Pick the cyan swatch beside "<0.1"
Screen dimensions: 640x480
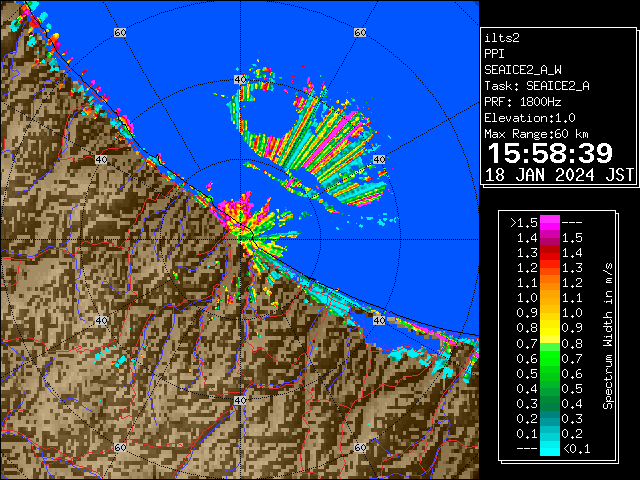click(x=550, y=449)
